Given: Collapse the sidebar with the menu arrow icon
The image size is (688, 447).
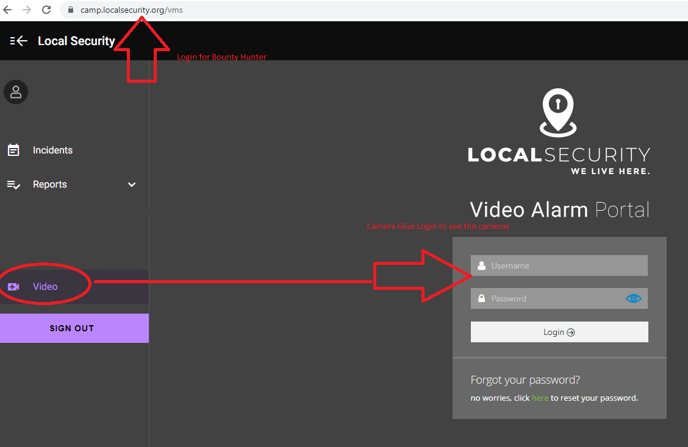Looking at the screenshot, I should click(18, 41).
